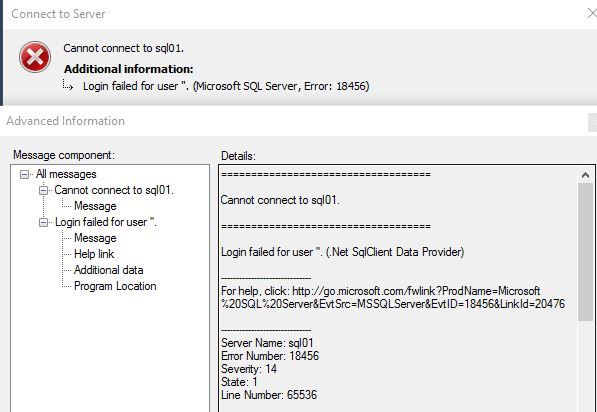The height and width of the screenshot is (412, 597).
Task: Select Message under Login failed for user
Action: (95, 238)
